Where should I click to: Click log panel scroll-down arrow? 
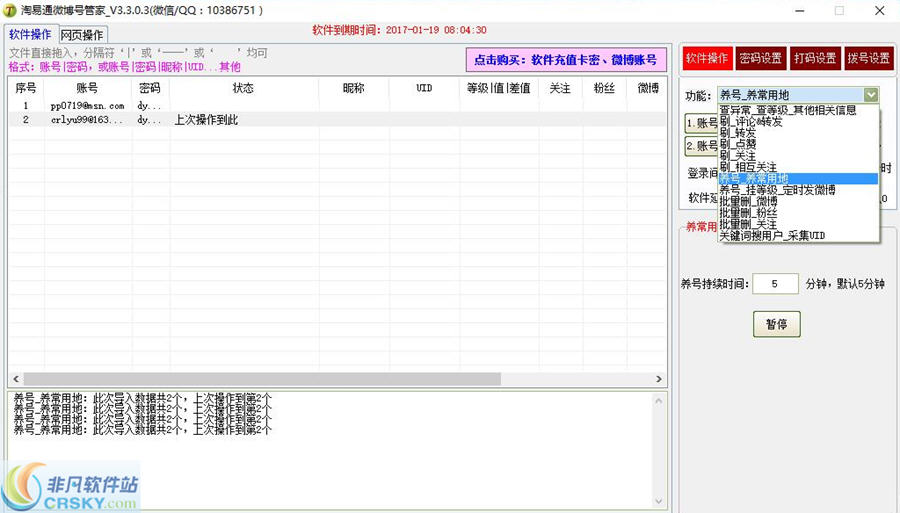point(658,501)
